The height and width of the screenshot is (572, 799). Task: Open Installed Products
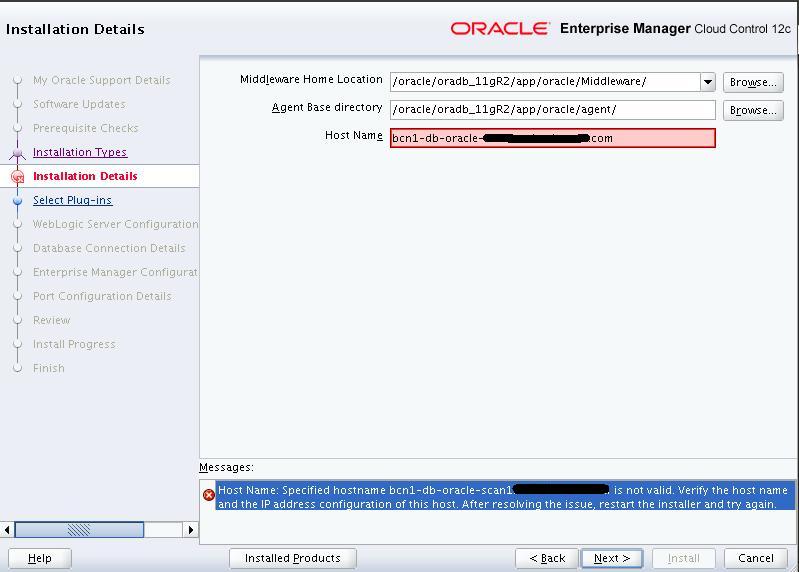tap(292, 559)
